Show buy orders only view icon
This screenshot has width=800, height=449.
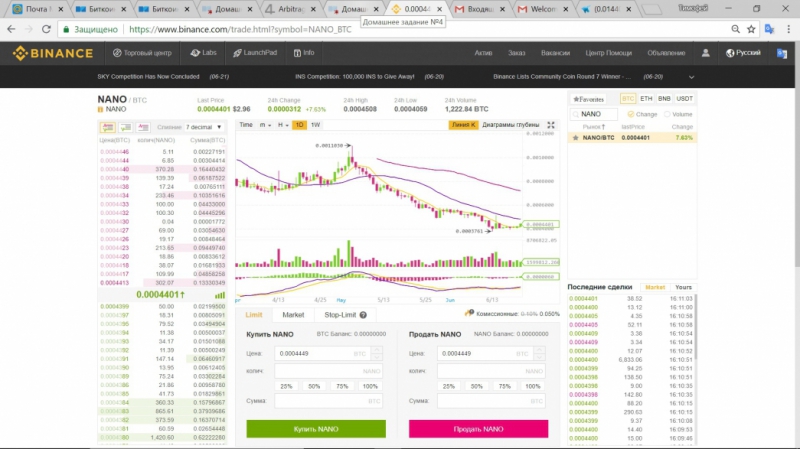coord(126,127)
